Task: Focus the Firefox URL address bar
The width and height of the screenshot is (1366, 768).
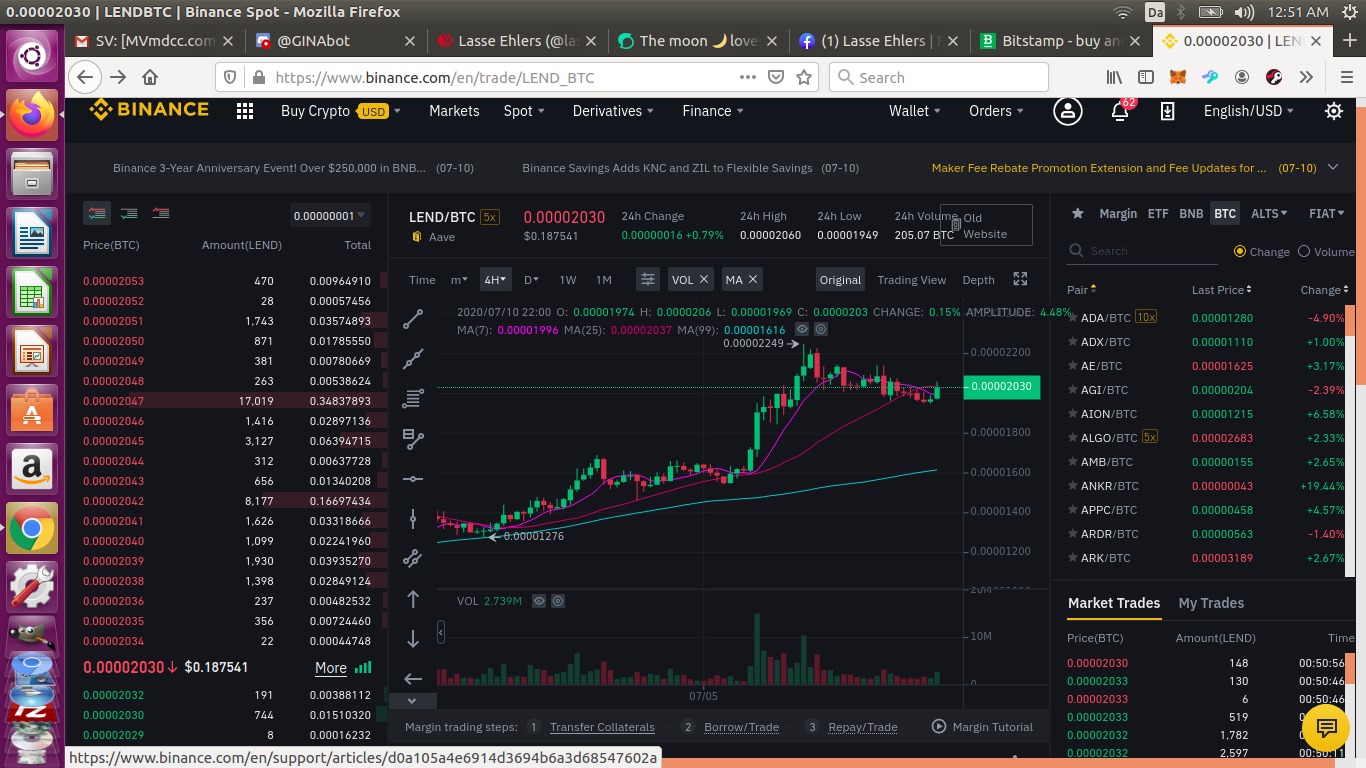Action: pos(505,77)
